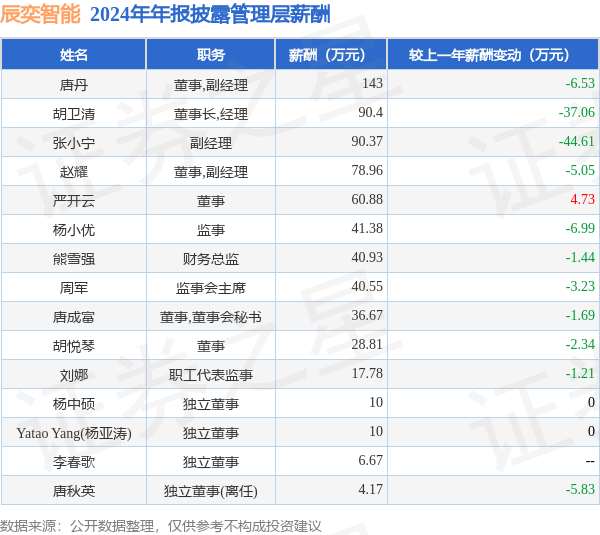Click the 董事长,经理 position cell
The image size is (600, 535).
pyautogui.click(x=211, y=114)
